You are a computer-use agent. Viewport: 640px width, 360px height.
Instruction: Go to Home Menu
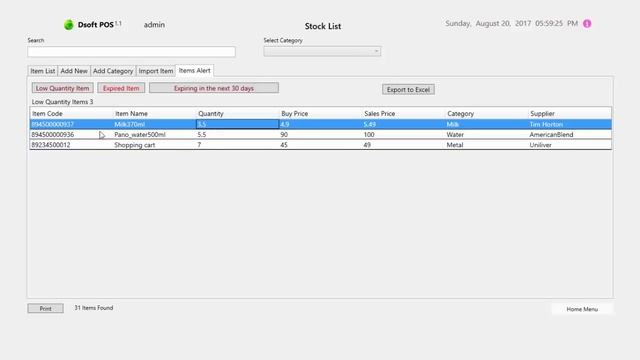[x=582, y=309]
